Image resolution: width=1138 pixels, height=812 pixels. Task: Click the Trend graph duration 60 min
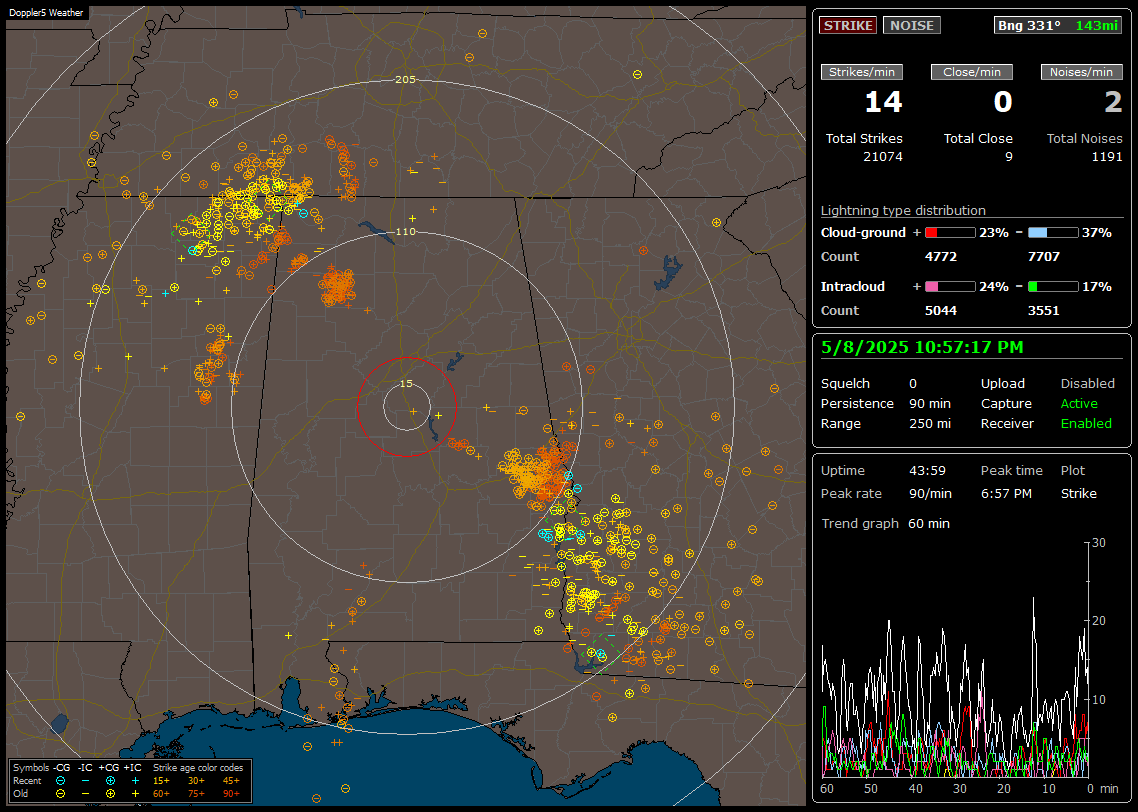coord(929,524)
